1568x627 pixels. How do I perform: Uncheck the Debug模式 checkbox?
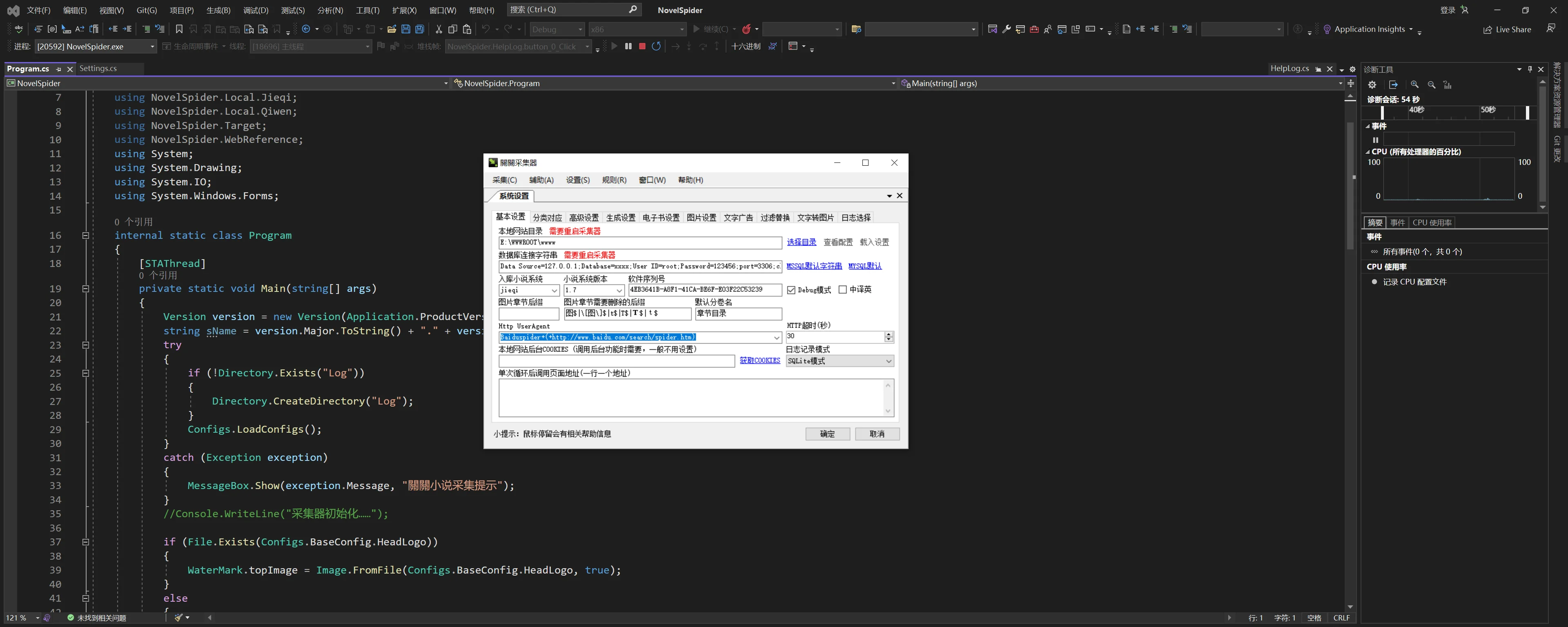(x=791, y=290)
